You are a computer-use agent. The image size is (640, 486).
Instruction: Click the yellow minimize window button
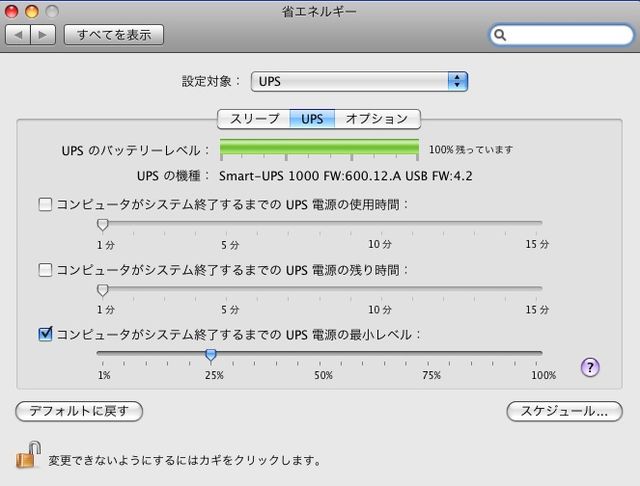click(x=32, y=11)
